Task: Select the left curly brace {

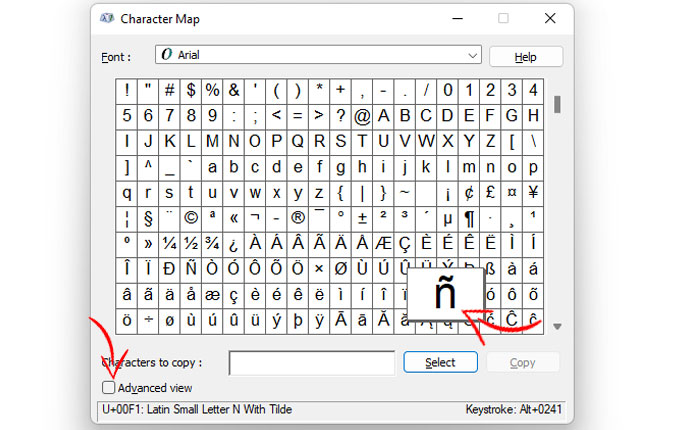Action: [341, 193]
